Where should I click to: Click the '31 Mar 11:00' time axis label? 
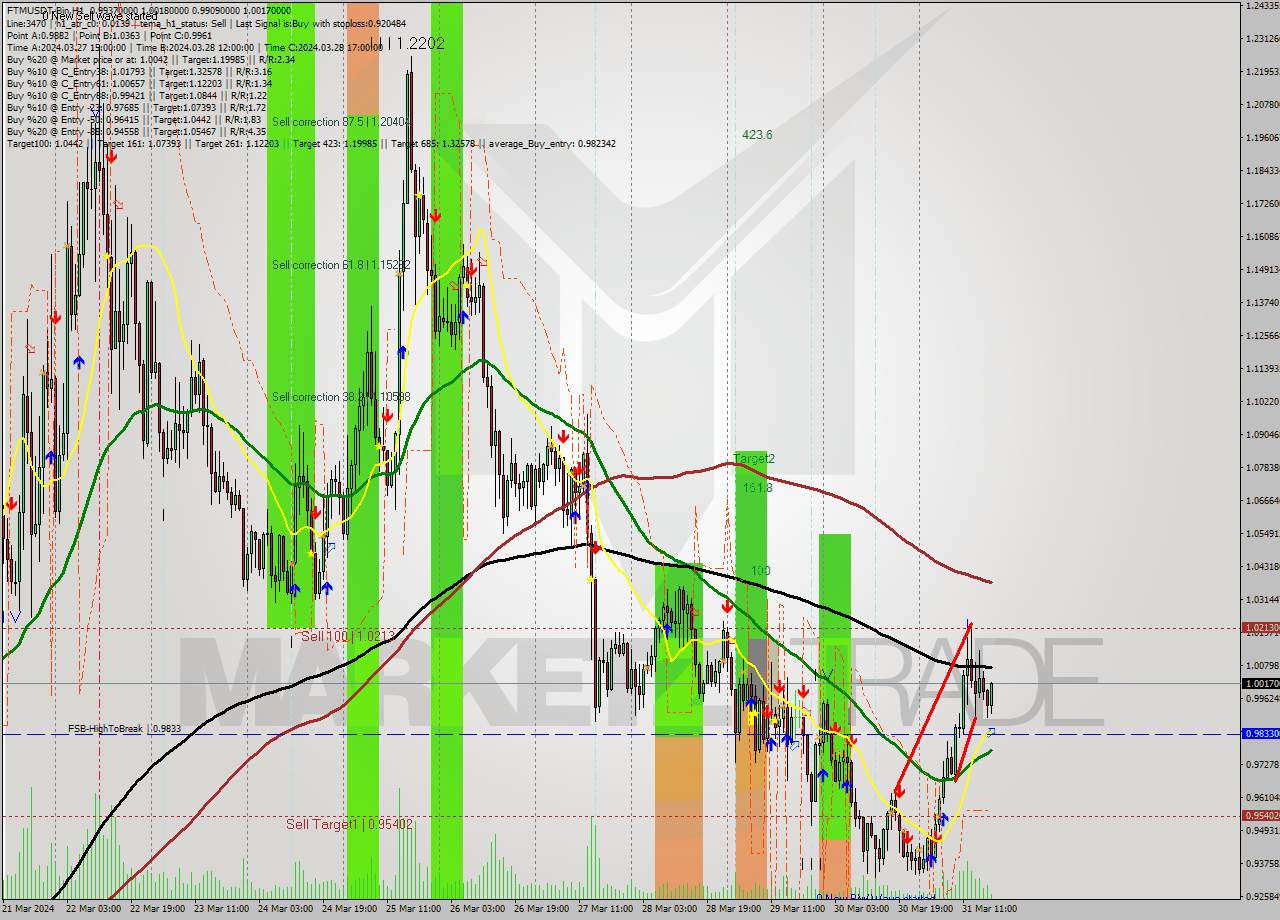pos(989,909)
